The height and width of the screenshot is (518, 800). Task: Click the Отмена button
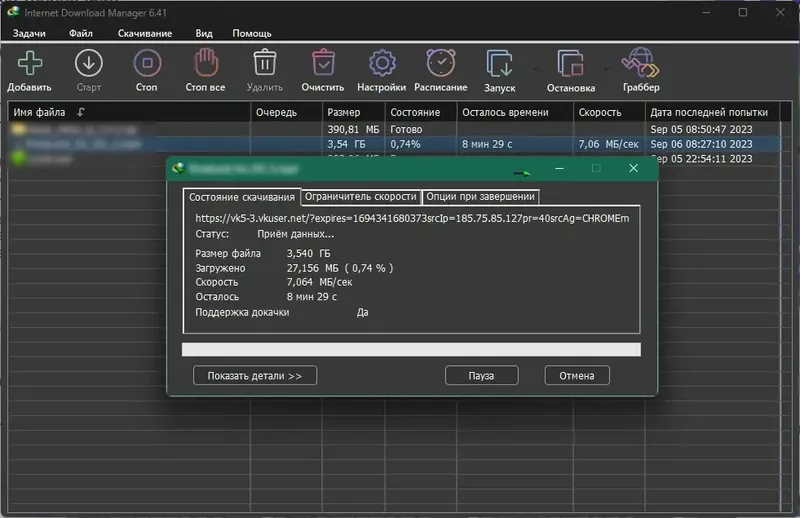pos(577,376)
